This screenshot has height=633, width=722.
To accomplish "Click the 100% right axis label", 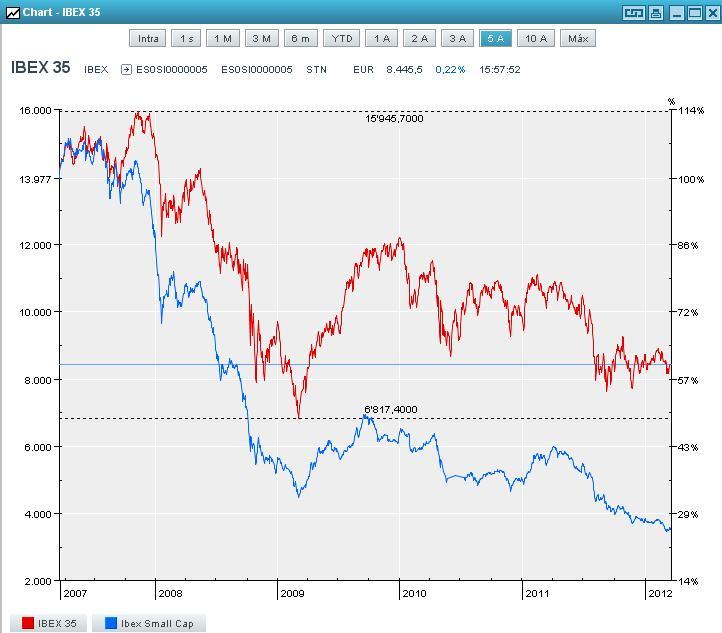I will point(691,179).
